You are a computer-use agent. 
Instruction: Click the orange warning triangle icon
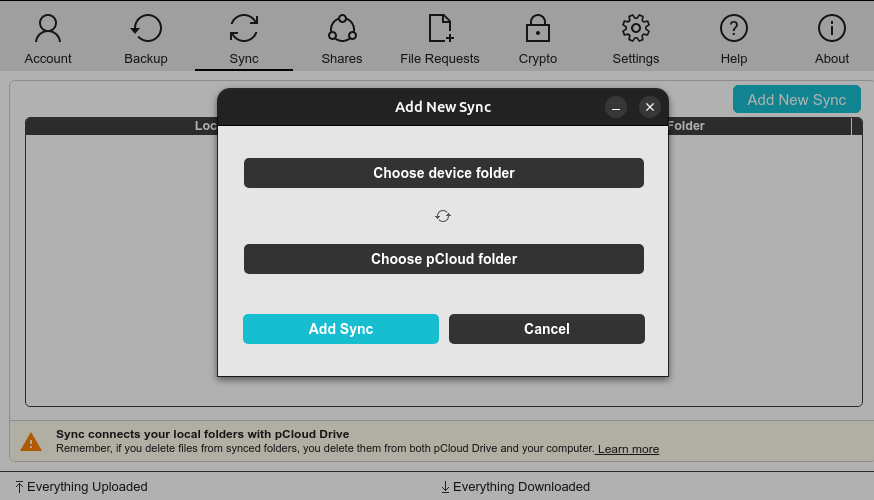tap(31, 442)
